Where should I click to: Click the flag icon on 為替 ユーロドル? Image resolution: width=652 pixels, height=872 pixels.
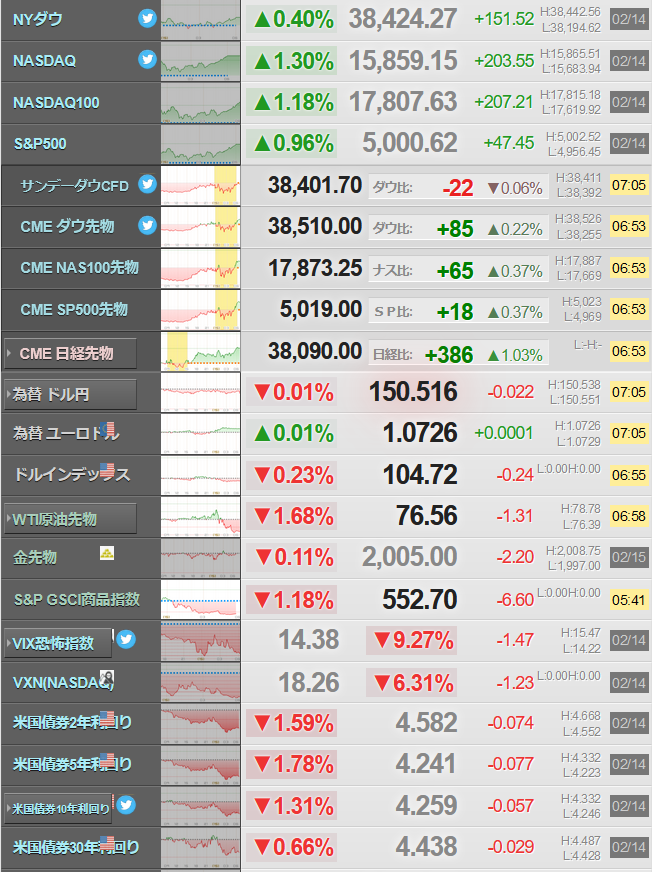(108, 429)
